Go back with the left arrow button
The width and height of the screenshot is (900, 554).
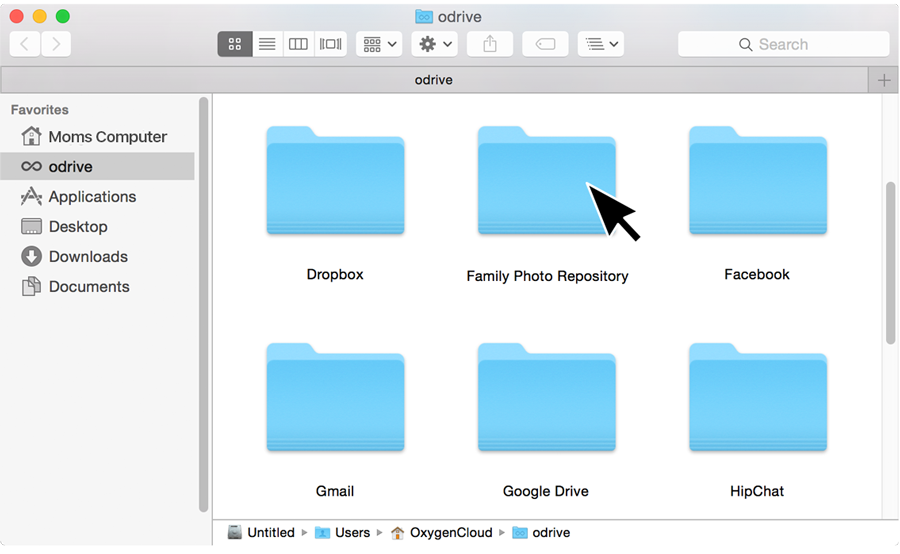pyautogui.click(x=25, y=44)
